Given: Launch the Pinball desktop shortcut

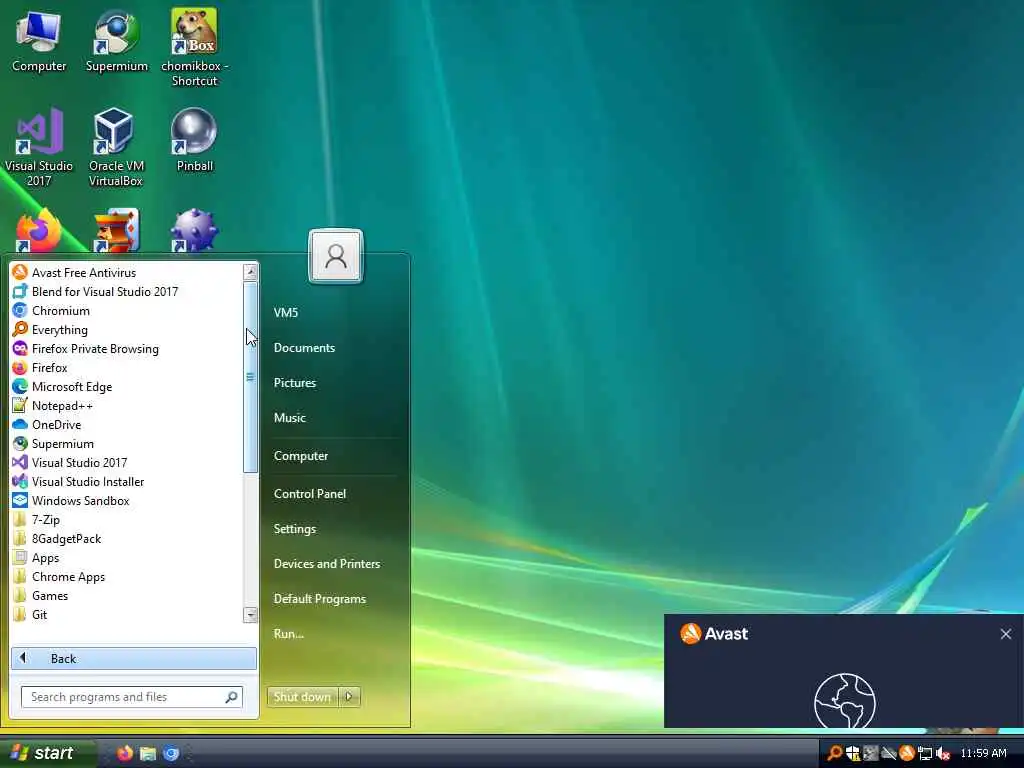Looking at the screenshot, I should pyautogui.click(x=194, y=140).
